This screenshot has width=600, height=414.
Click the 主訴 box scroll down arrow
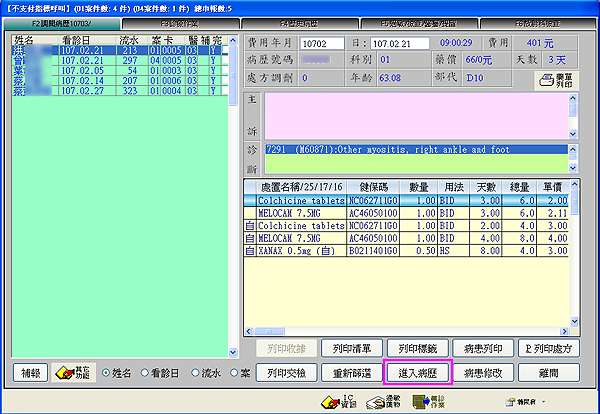[x=573, y=133]
